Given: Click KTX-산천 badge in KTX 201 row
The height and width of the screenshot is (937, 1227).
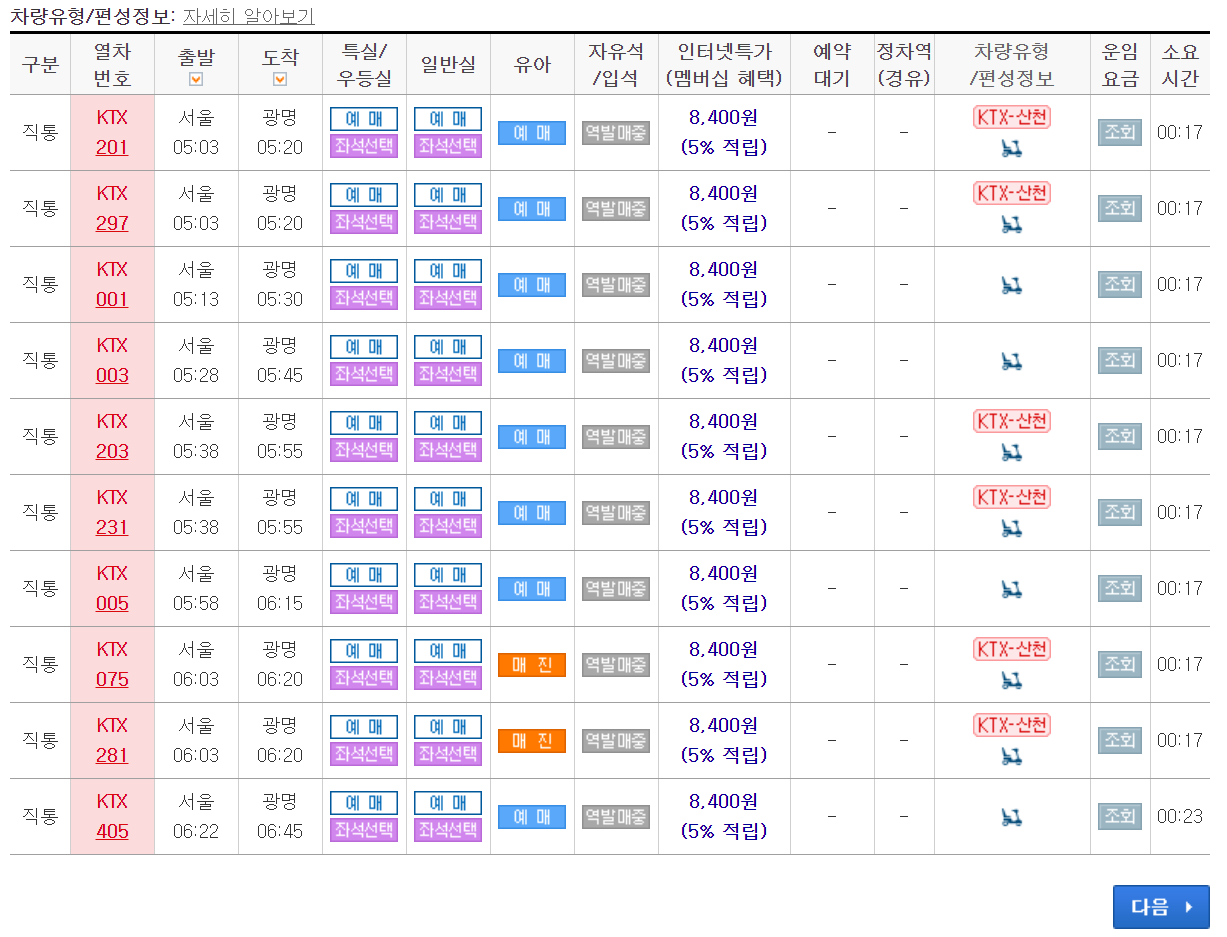Looking at the screenshot, I should click(x=1012, y=117).
